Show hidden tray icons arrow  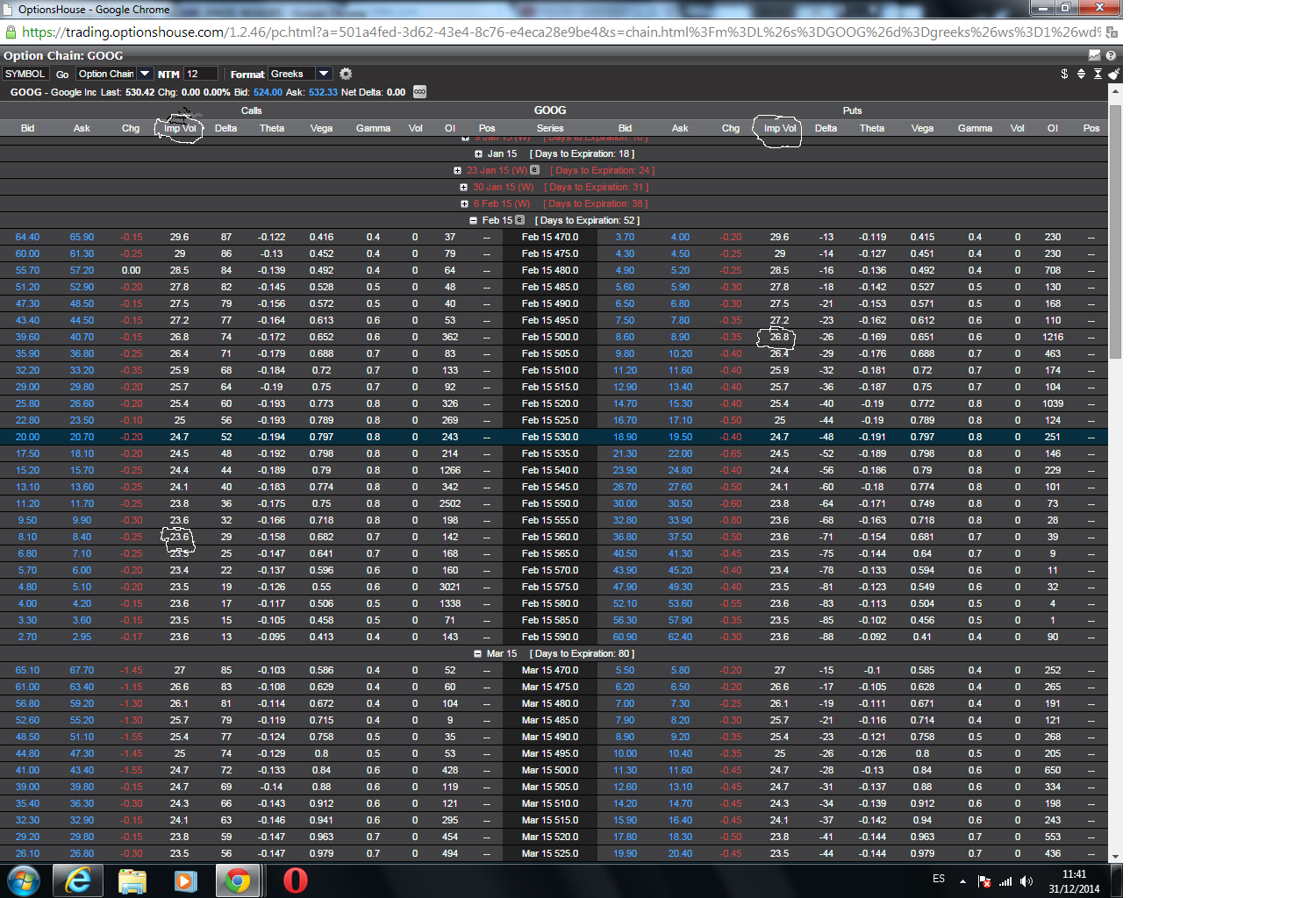coord(962,881)
